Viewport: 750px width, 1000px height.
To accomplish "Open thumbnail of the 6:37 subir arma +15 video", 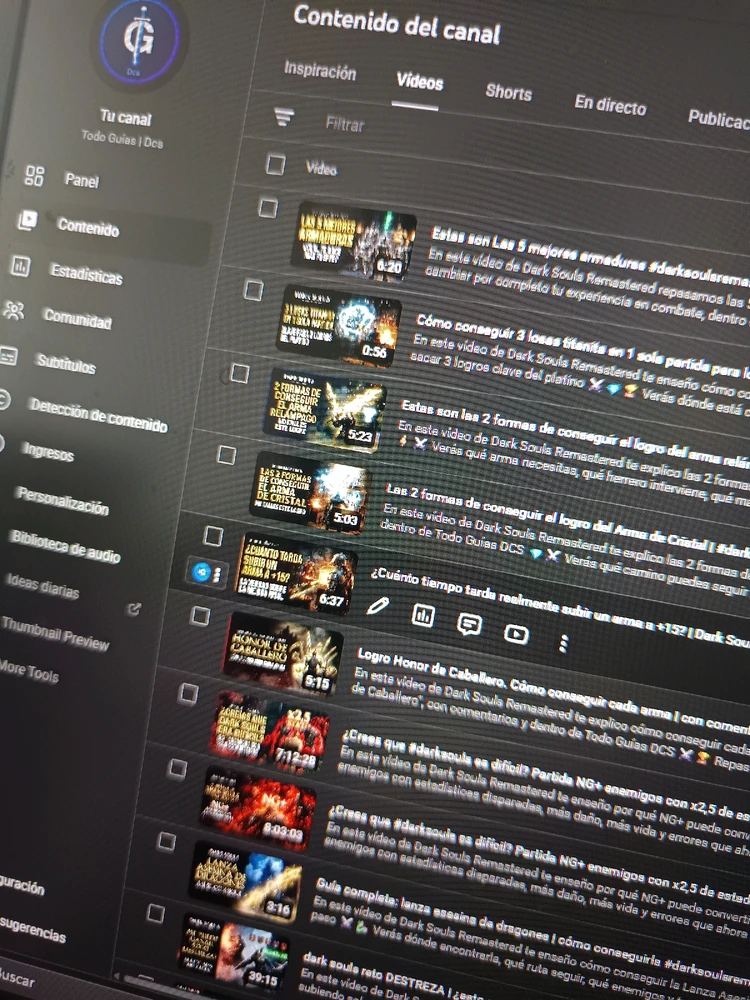I will pyautogui.click(x=297, y=573).
